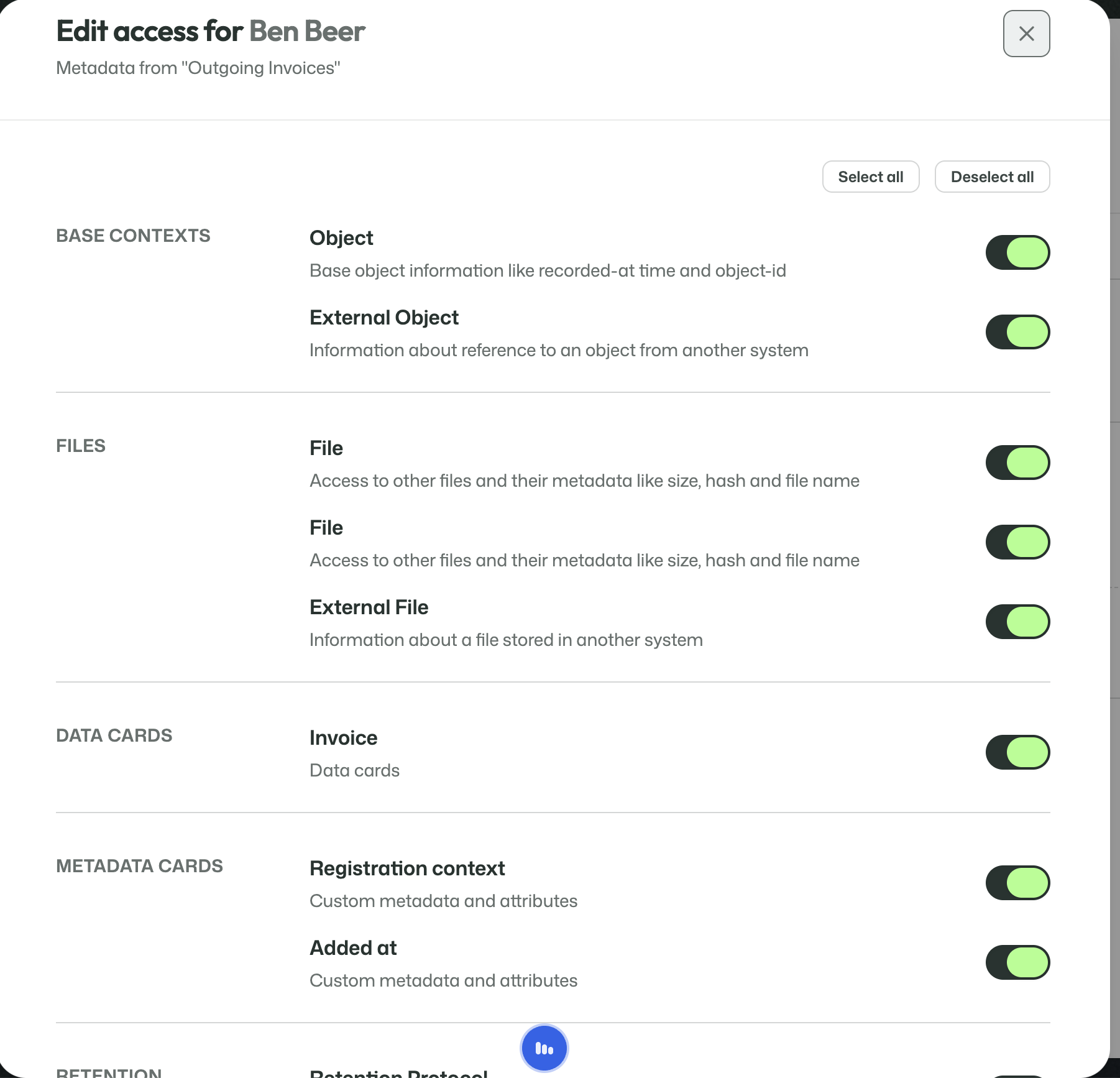This screenshot has width=1120, height=1078.
Task: Toggle Invoice data card access
Action: [x=1017, y=752]
